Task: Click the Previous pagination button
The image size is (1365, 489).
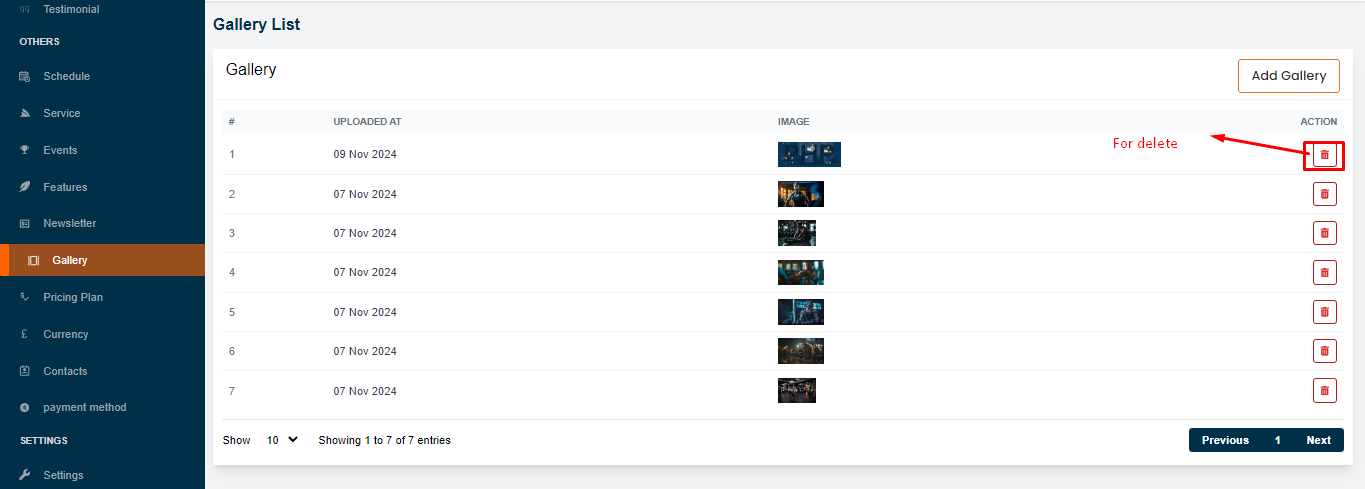Action: [x=1224, y=440]
